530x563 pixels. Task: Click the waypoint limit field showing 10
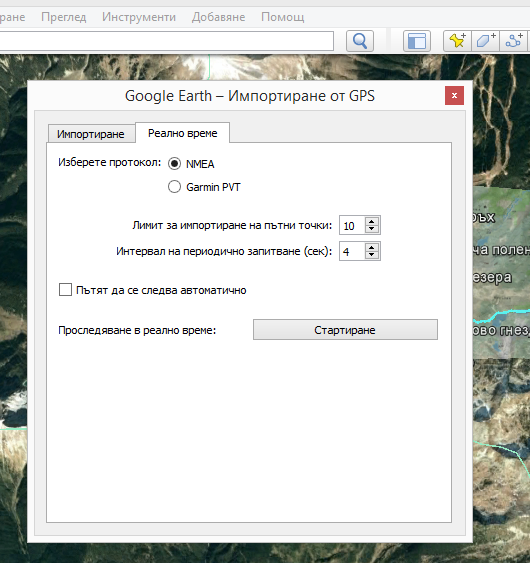tap(352, 225)
